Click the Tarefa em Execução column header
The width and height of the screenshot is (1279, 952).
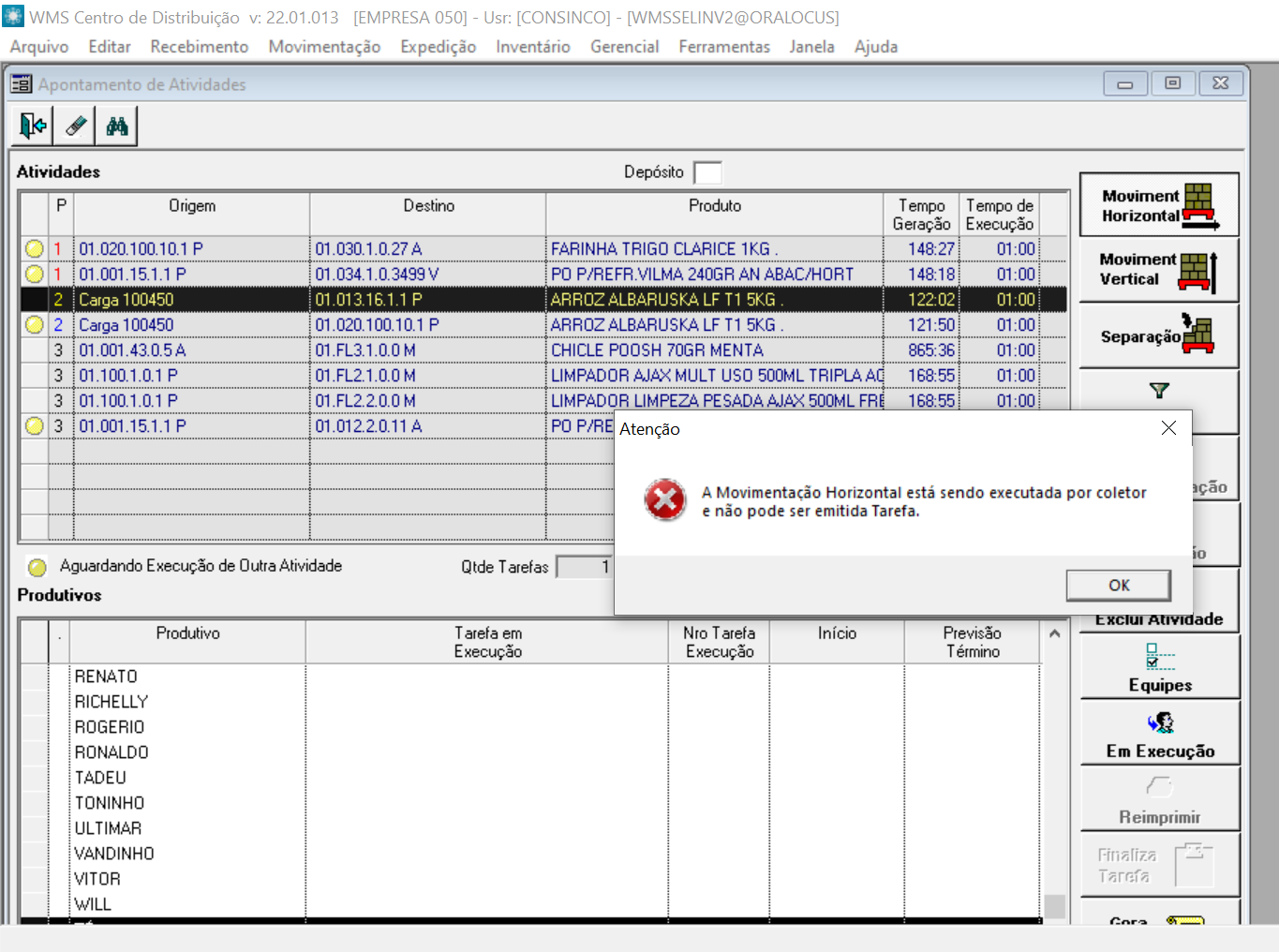(487, 642)
